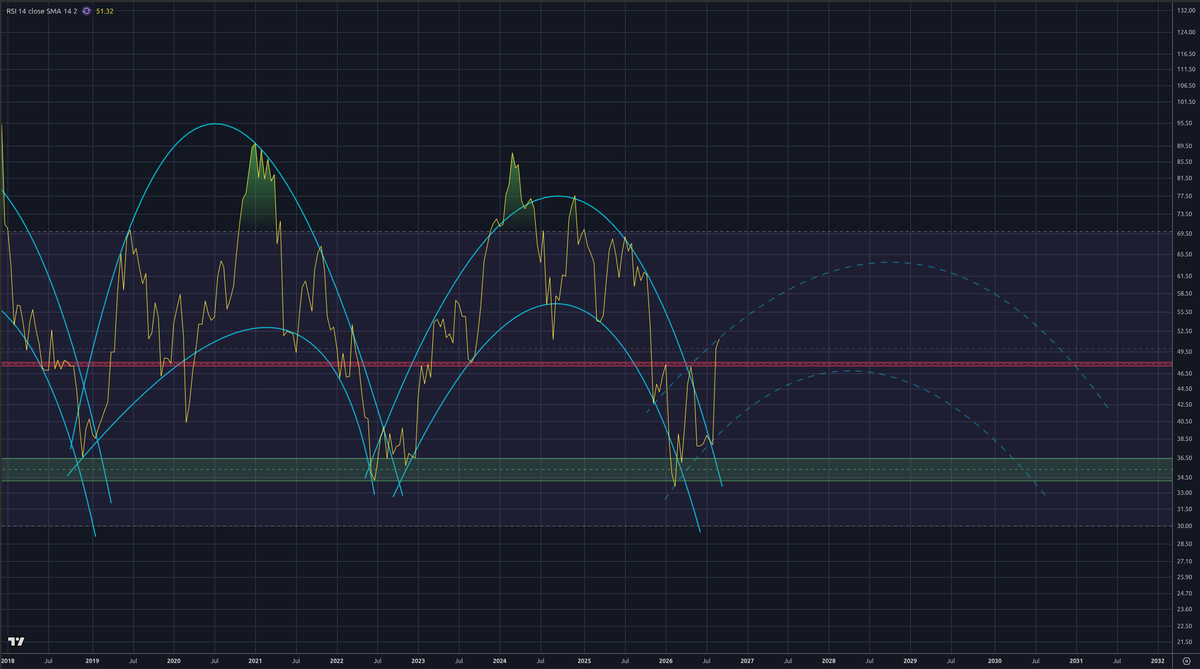The width and height of the screenshot is (1200, 669).
Task: Click the 33.00 value on price scale
Action: (x=1186, y=491)
